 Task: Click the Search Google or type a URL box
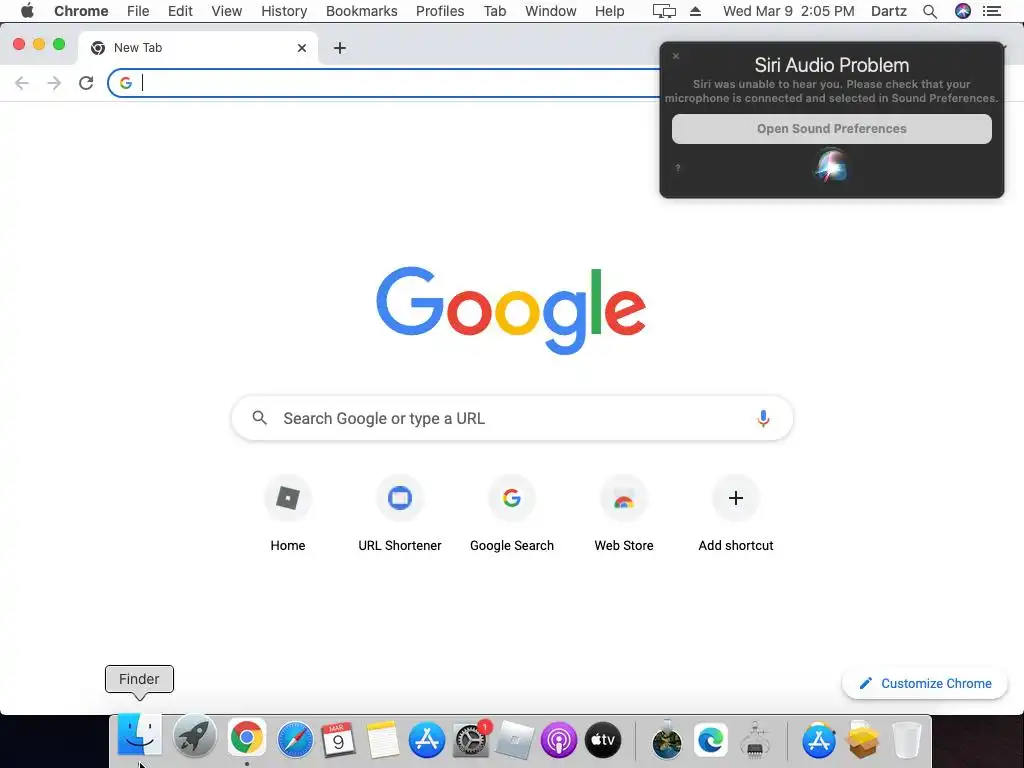pyautogui.click(x=512, y=418)
